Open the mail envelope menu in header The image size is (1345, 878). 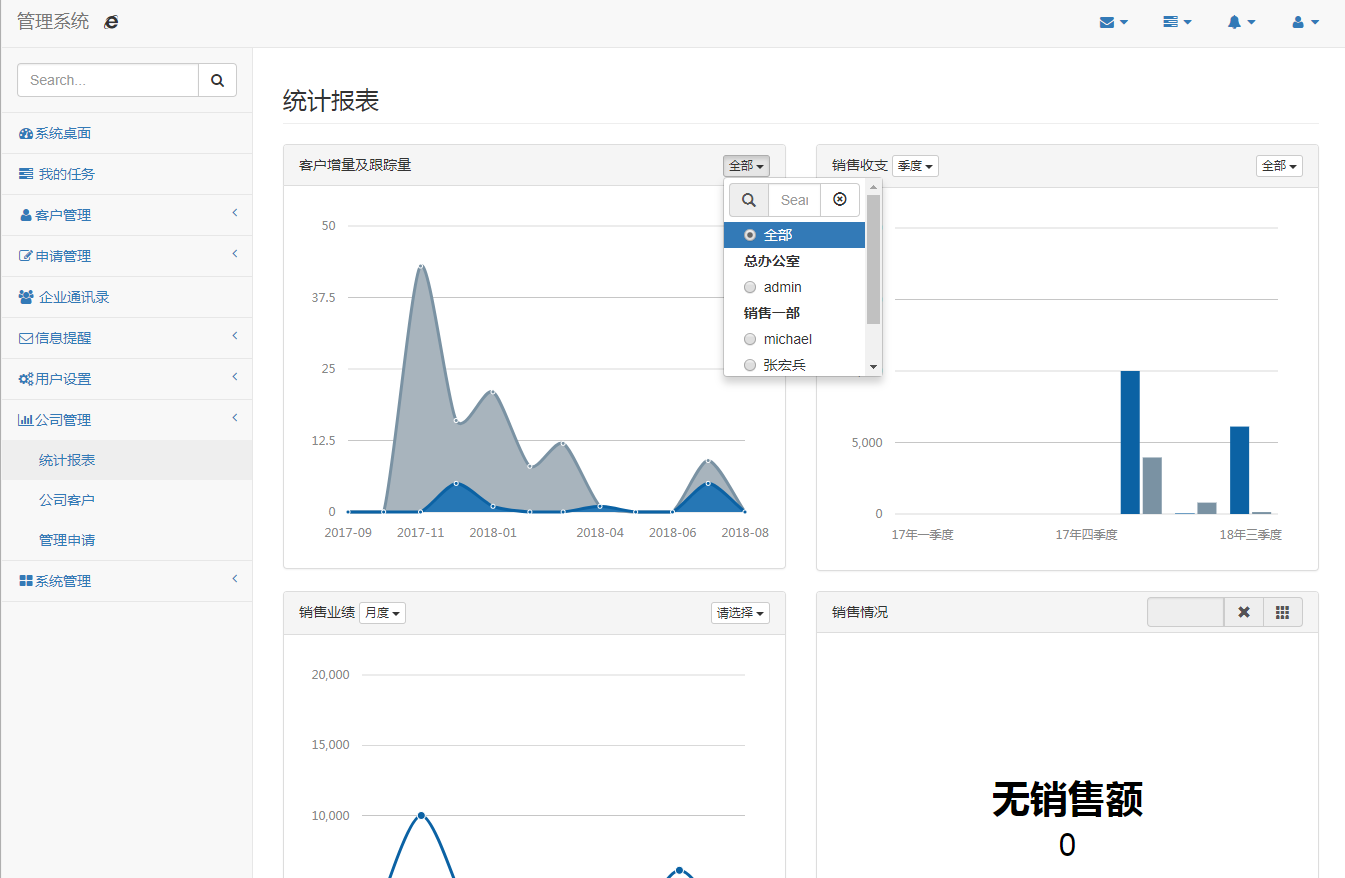[1113, 22]
